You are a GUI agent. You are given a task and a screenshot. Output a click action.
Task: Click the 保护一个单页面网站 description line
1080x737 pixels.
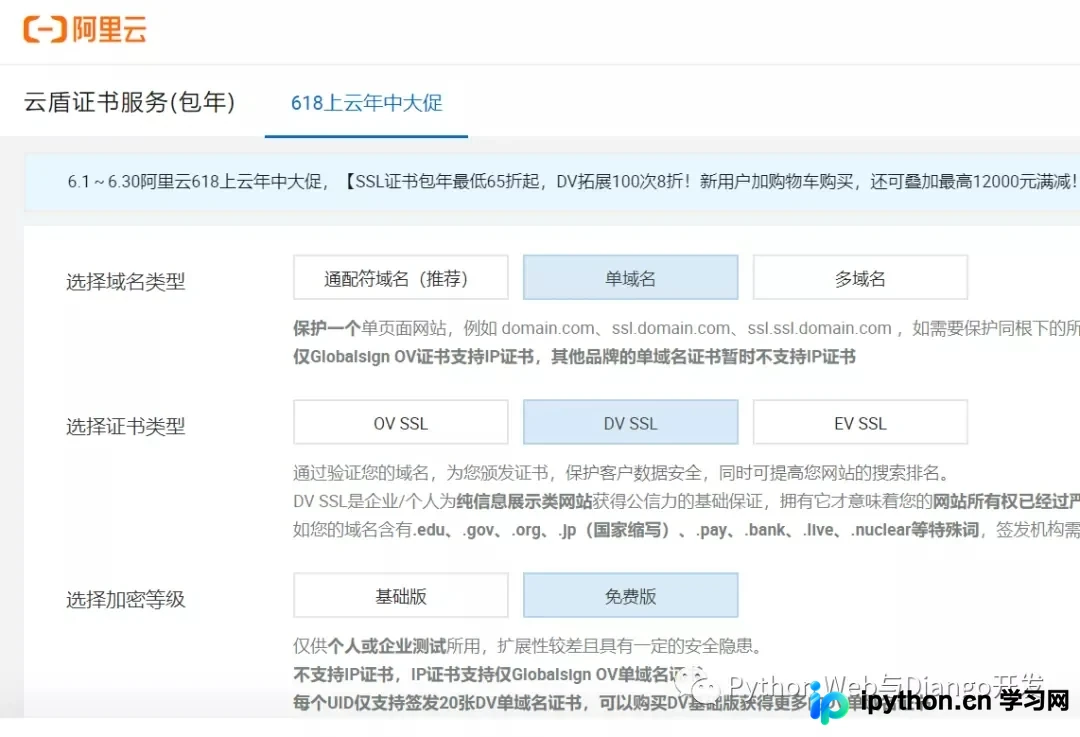(686, 329)
